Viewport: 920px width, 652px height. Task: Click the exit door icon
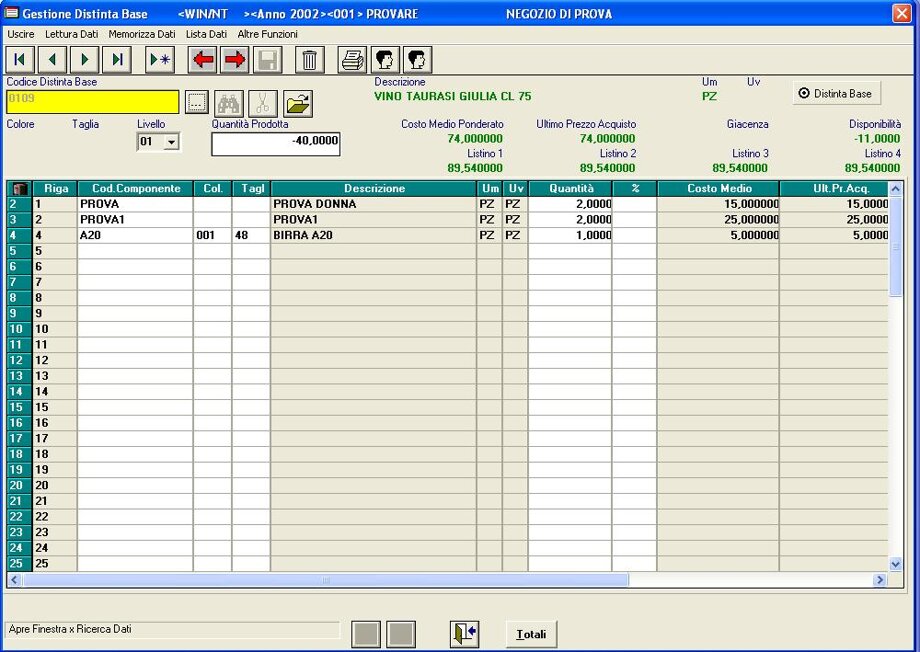tap(464, 634)
